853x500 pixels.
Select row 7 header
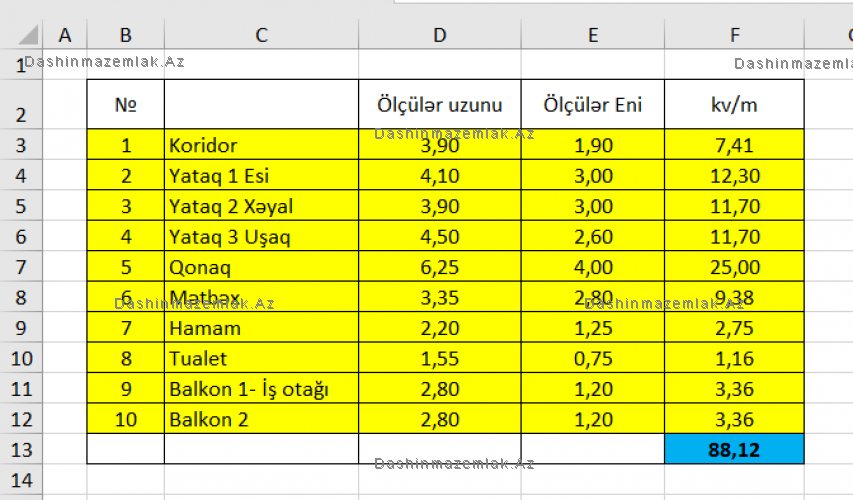pos(21,267)
